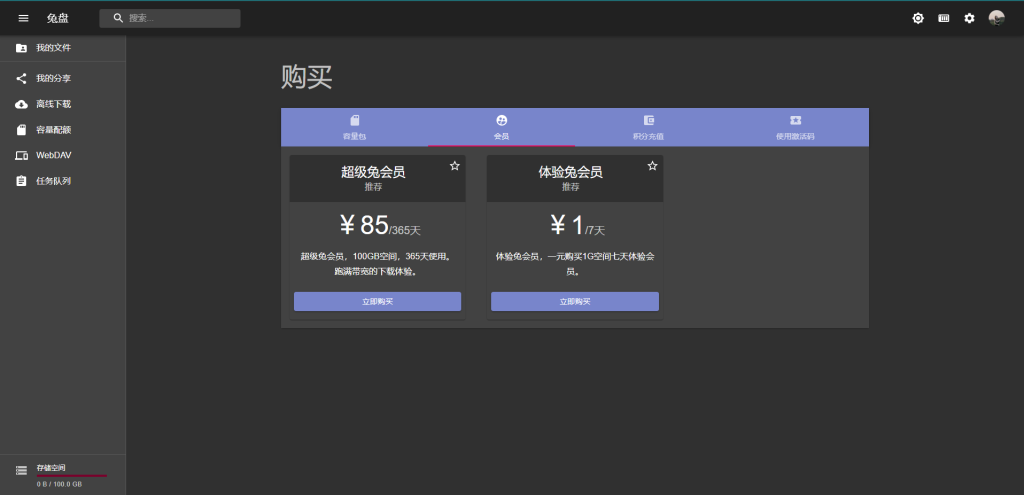Select the WebDAV sidebar item

(x=54, y=155)
